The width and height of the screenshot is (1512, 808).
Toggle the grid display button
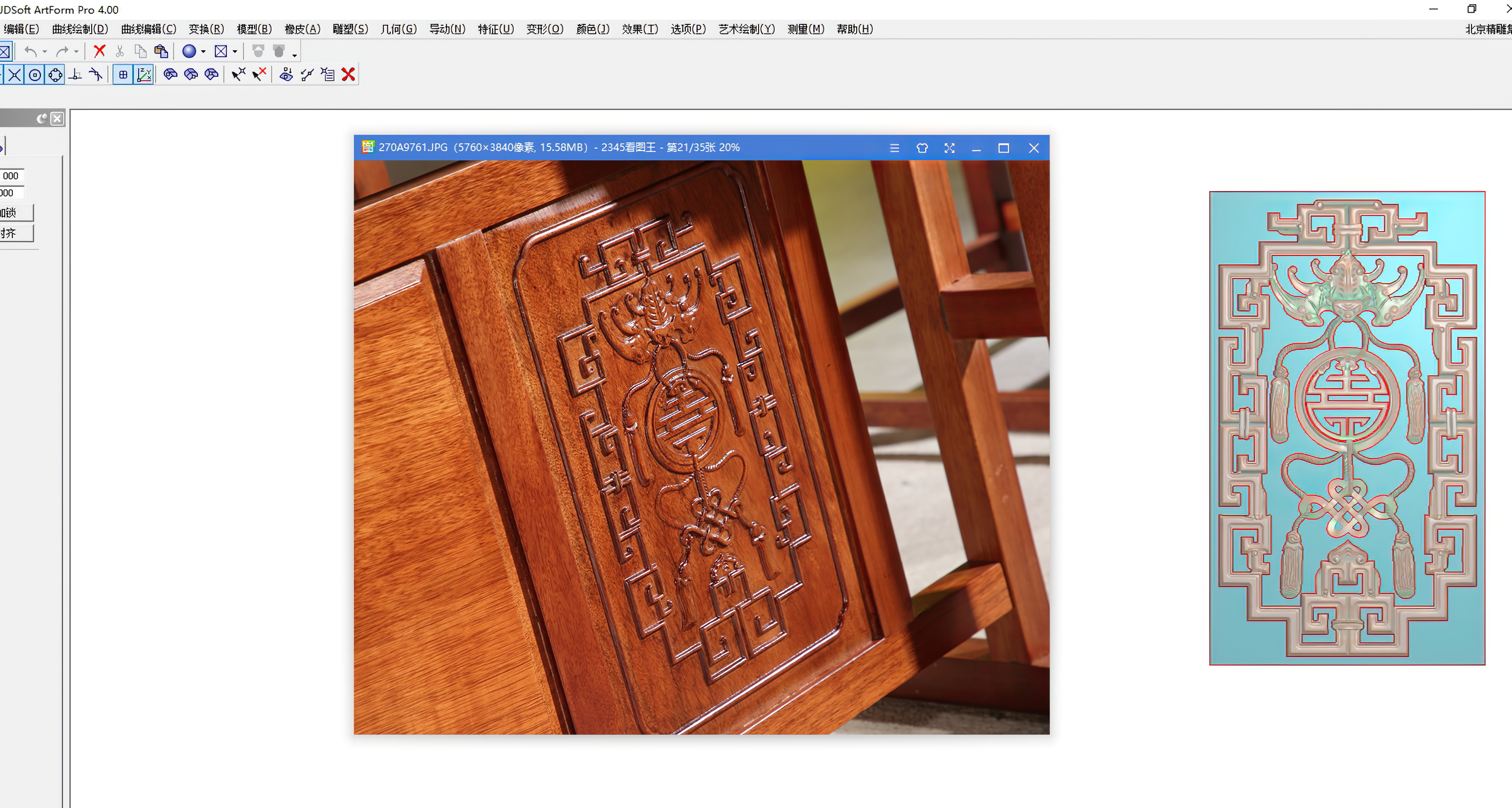tap(123, 75)
